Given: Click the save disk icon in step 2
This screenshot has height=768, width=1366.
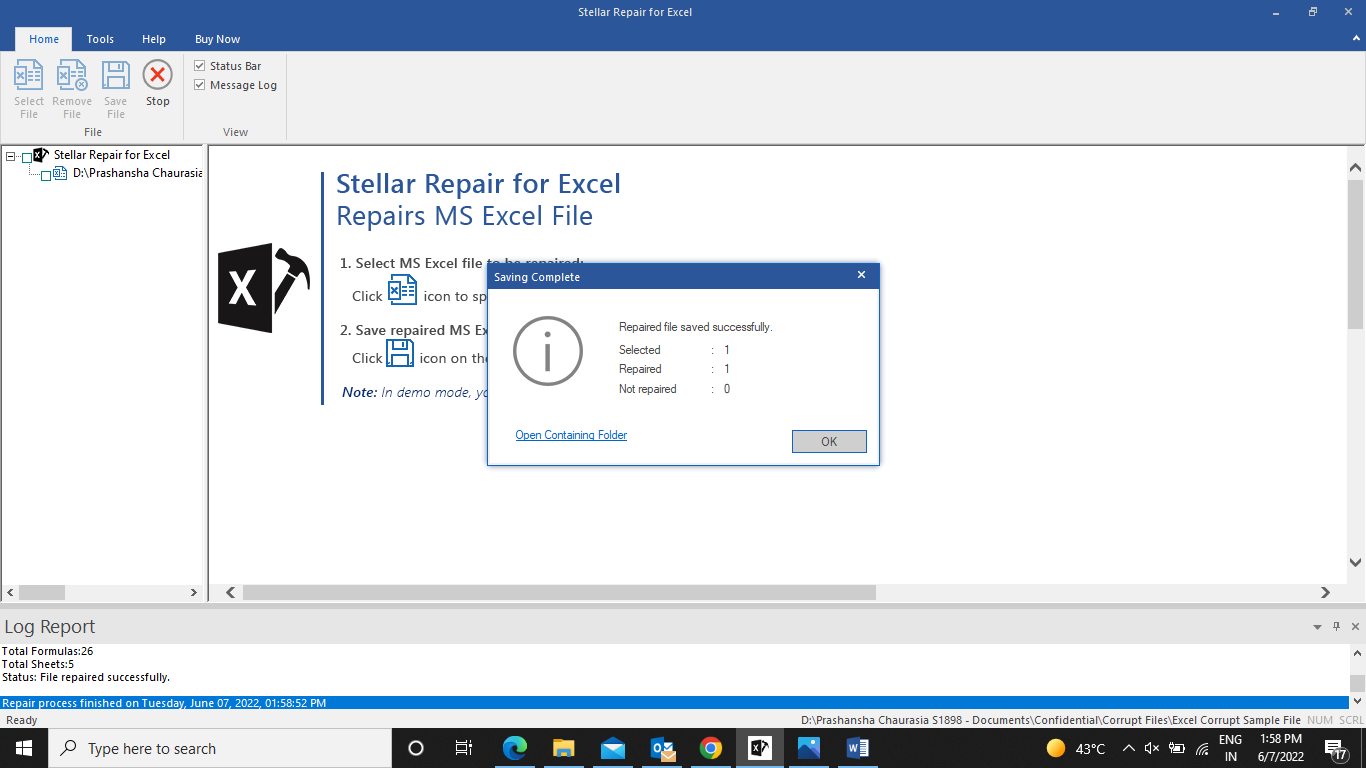Looking at the screenshot, I should coord(400,353).
